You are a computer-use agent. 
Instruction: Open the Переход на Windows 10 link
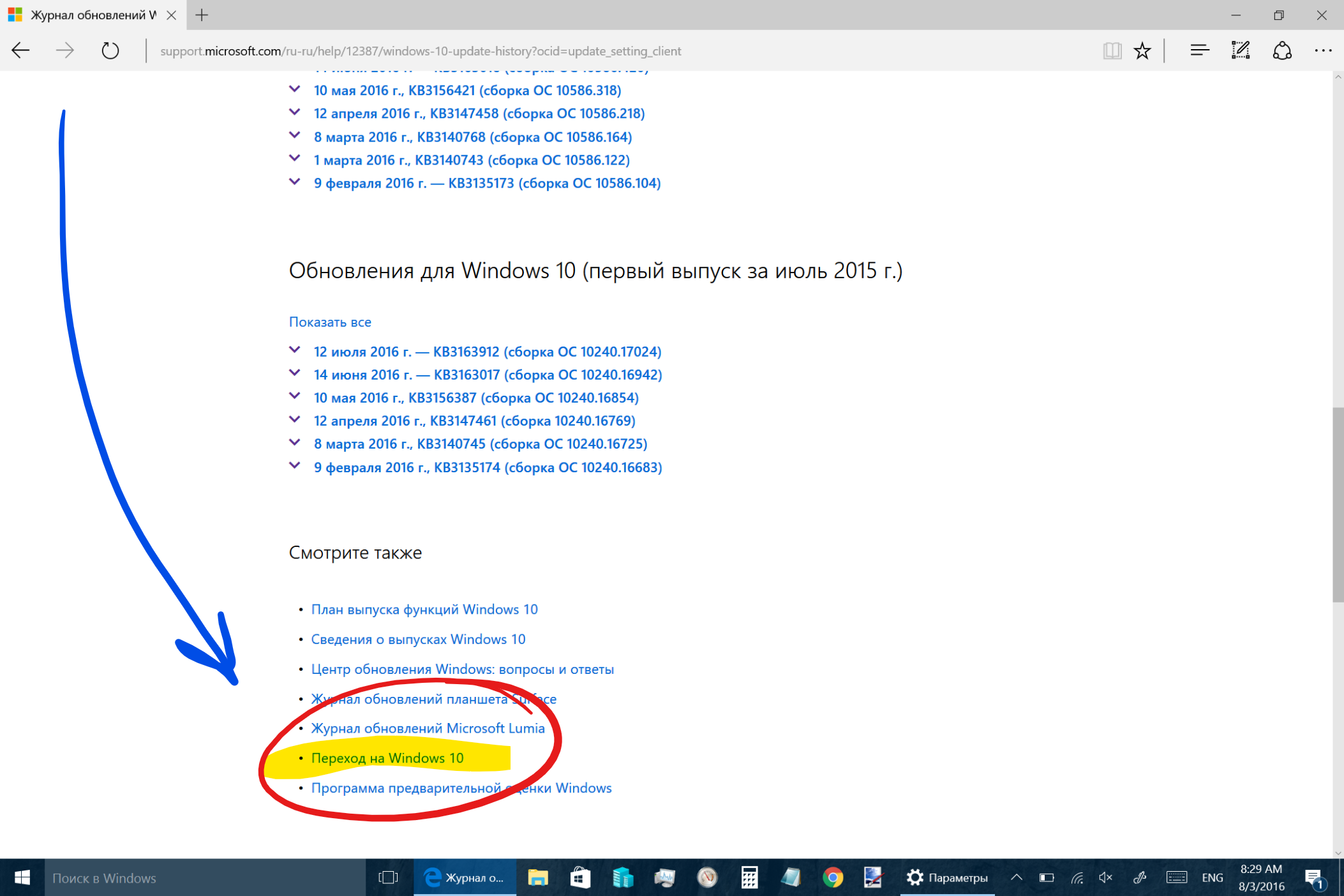pyautogui.click(x=387, y=758)
